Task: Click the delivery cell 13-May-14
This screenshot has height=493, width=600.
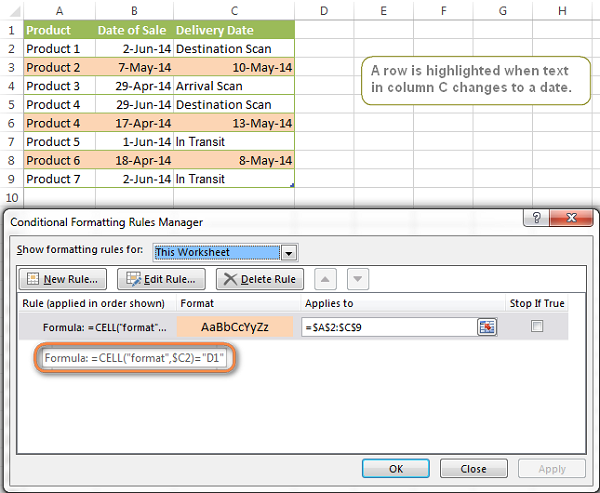Action: click(234, 123)
